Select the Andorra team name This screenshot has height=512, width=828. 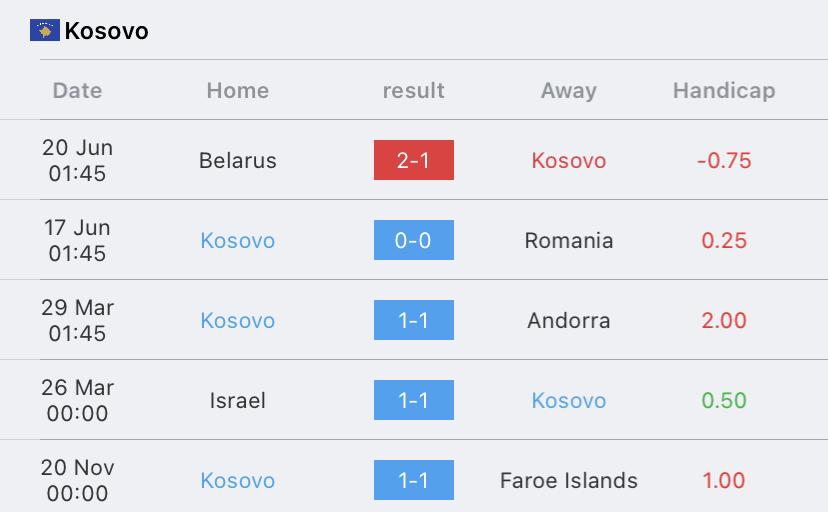(x=569, y=320)
